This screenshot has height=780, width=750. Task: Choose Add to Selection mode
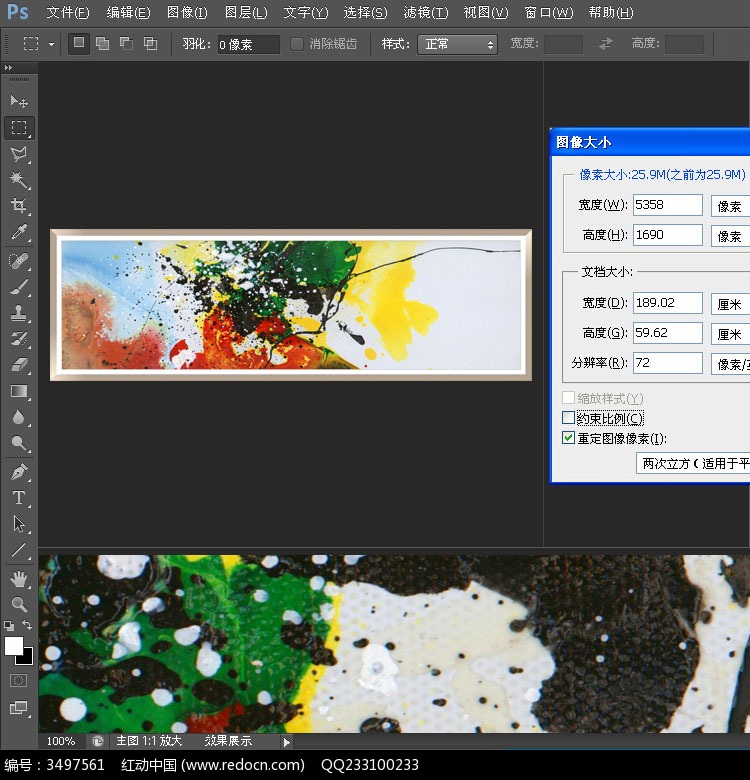point(102,44)
